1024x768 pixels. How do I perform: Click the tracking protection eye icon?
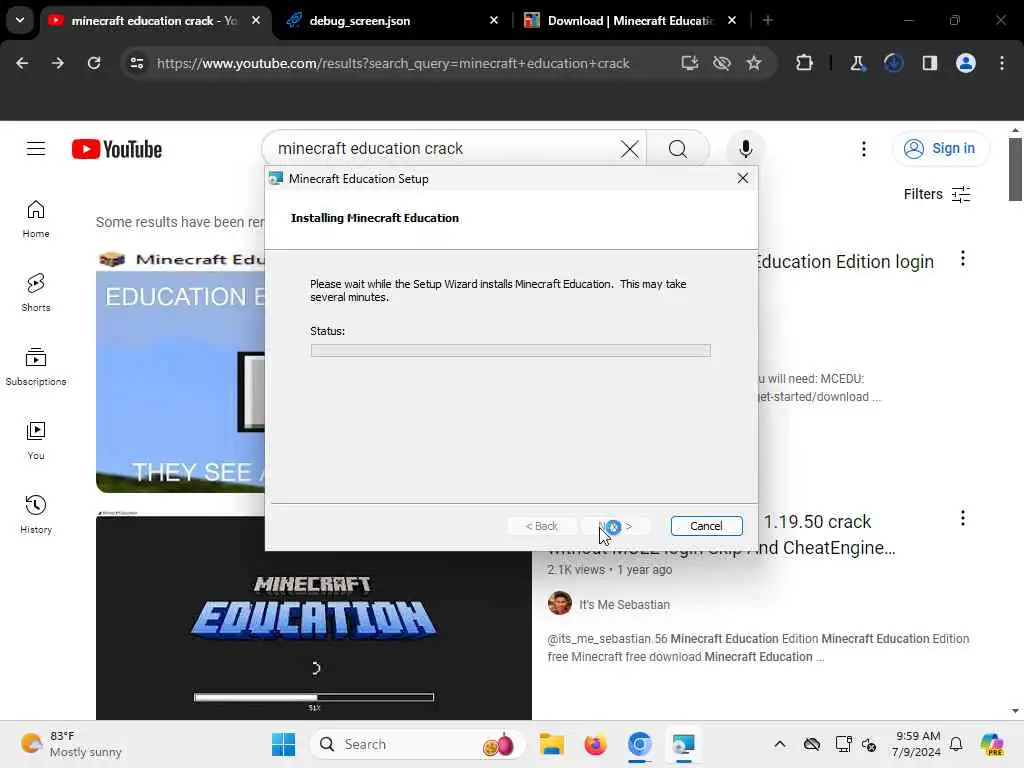722,63
